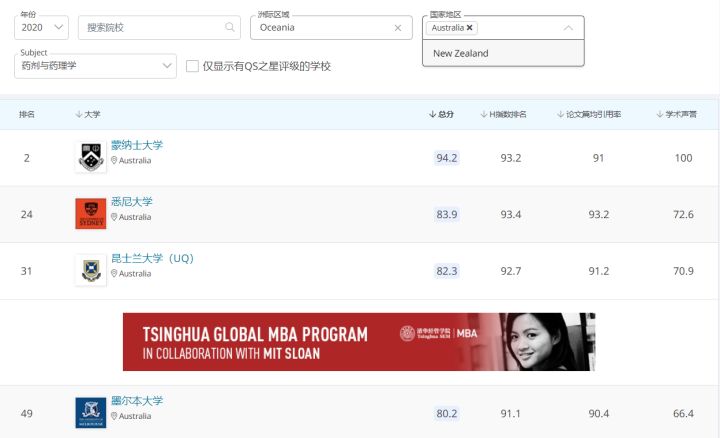Clear the Oceania region selection

398,28
